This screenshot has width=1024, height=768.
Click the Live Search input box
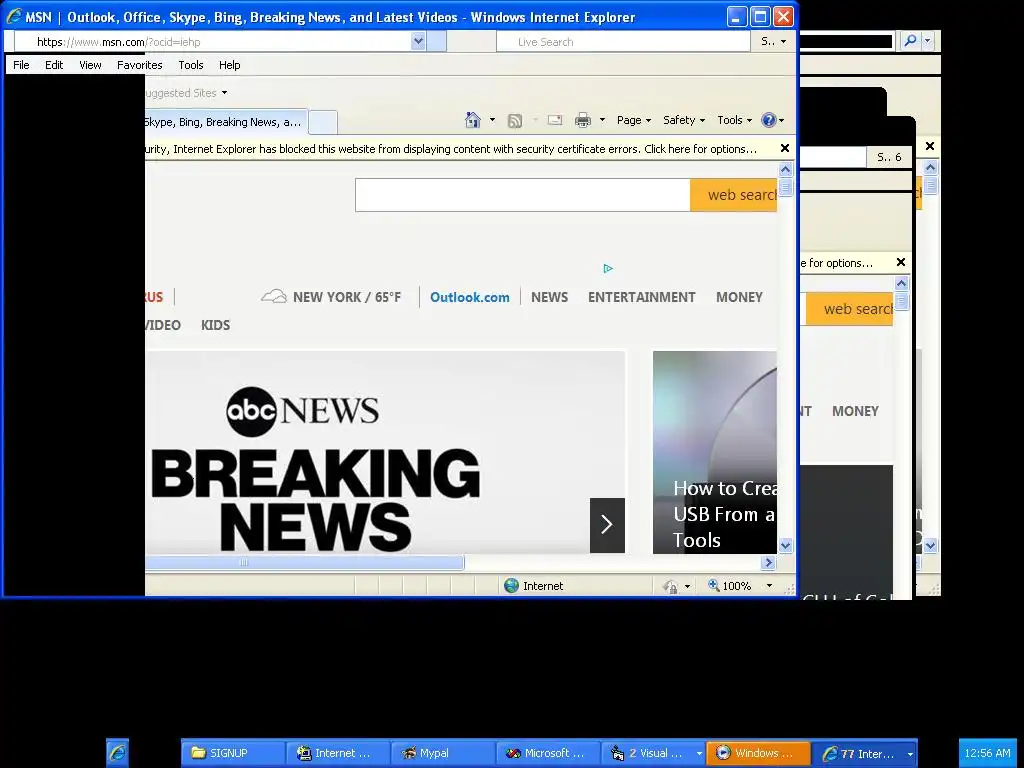pyautogui.click(x=623, y=42)
